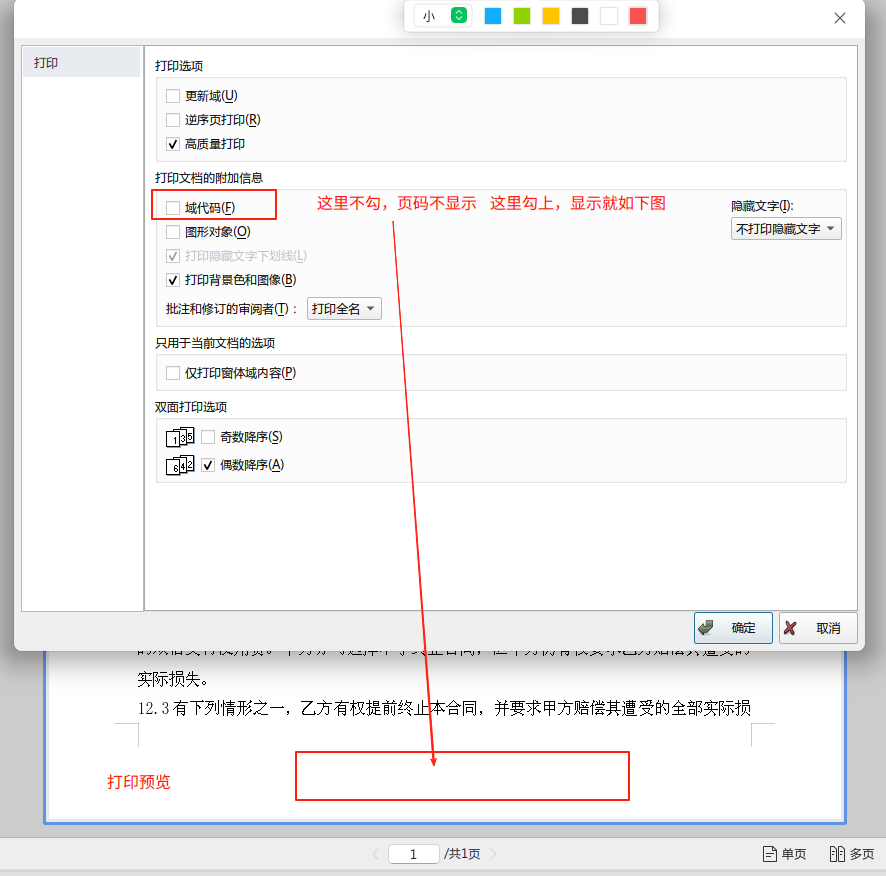Cancel the dialog with 取消 button
Image resolution: width=886 pixels, height=876 pixels.
click(x=818, y=628)
